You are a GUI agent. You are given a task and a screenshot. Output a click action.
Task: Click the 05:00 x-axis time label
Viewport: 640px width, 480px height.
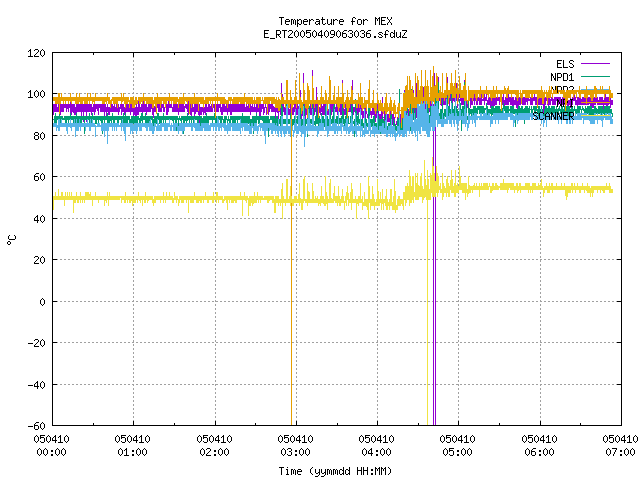[x=457, y=452]
